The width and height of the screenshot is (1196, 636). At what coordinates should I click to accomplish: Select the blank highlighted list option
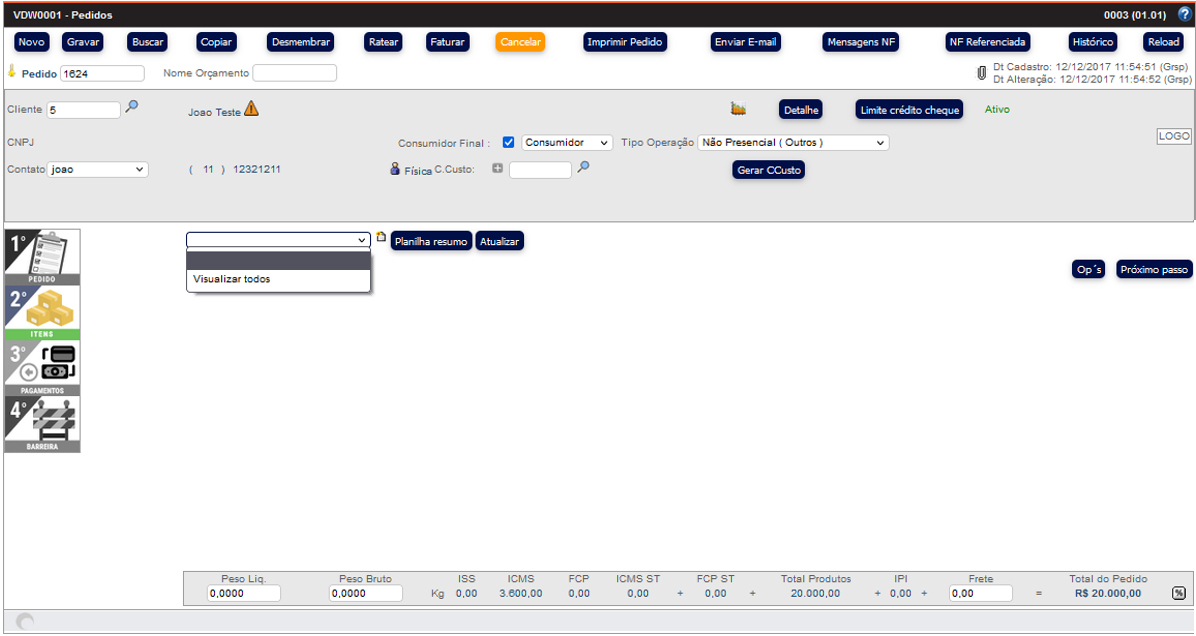pos(278,261)
